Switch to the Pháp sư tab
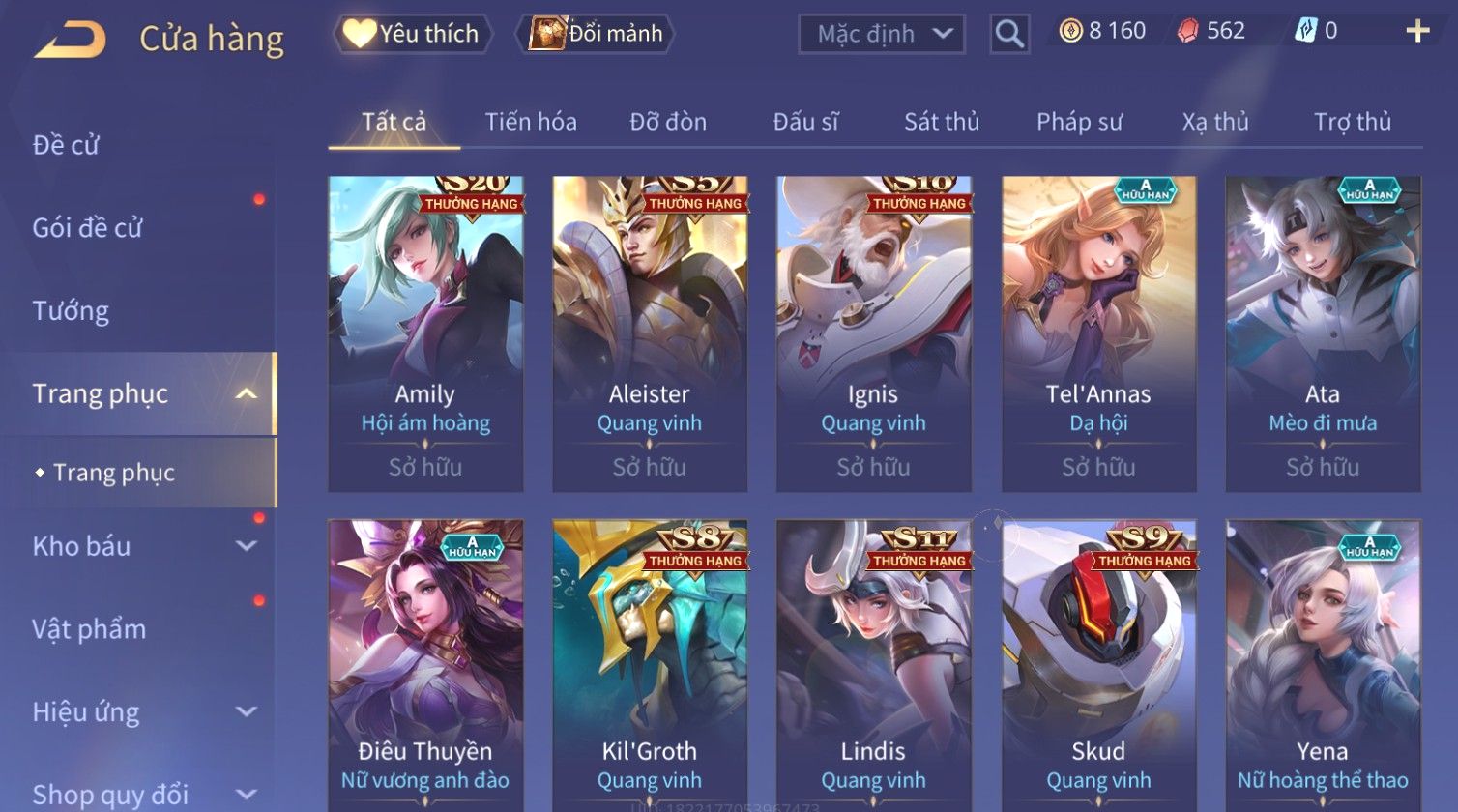The width and height of the screenshot is (1458, 812). [1079, 122]
